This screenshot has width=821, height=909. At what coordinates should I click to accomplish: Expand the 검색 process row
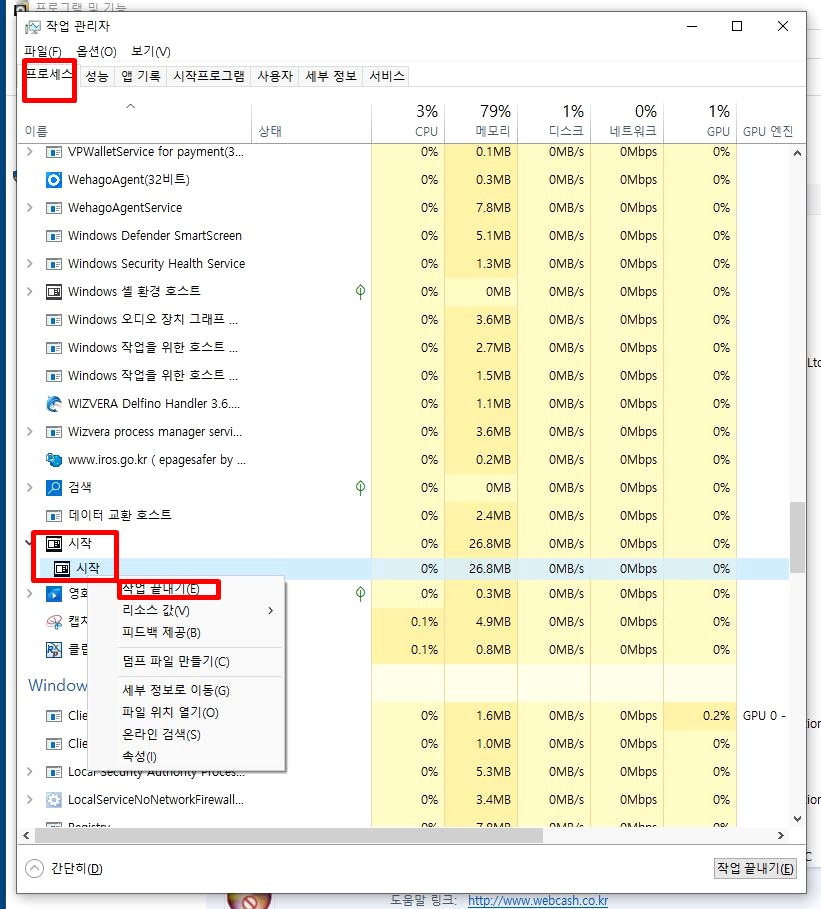pos(30,488)
